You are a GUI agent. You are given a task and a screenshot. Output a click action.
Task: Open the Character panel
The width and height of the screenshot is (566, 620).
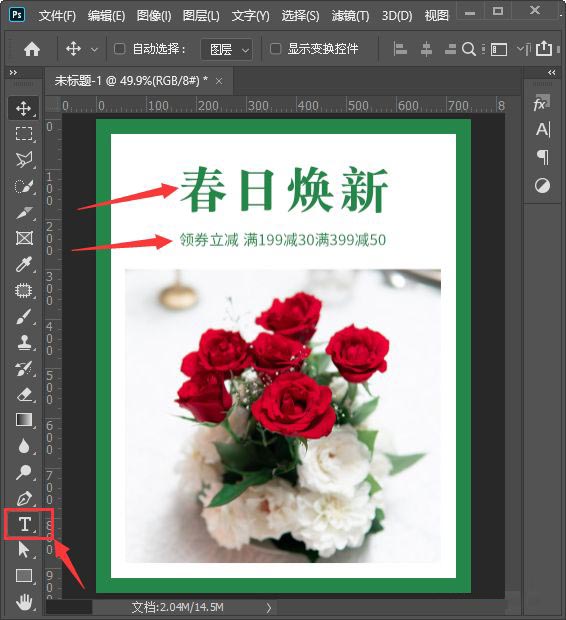click(542, 130)
